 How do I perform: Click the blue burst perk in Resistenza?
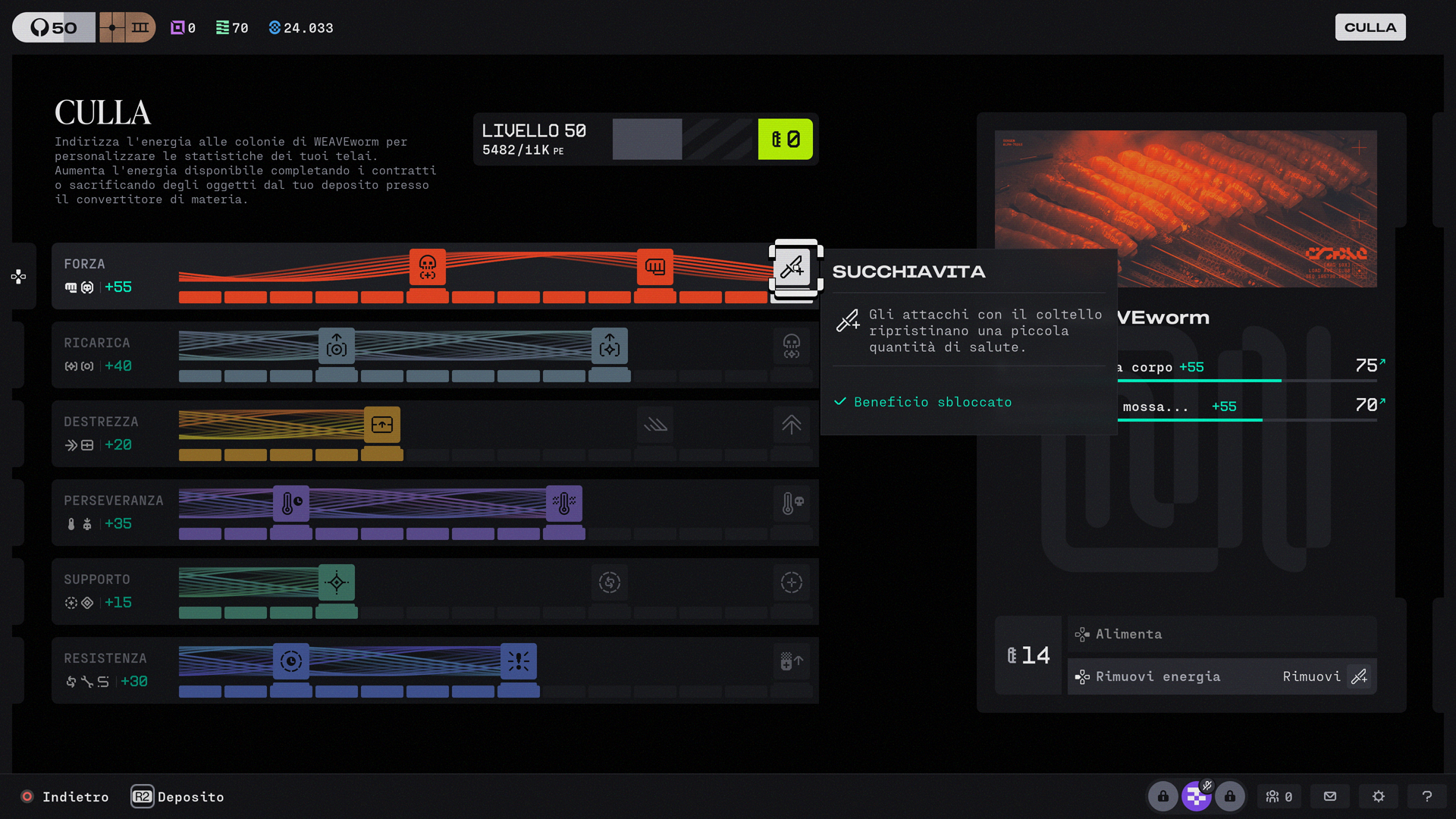(x=519, y=661)
